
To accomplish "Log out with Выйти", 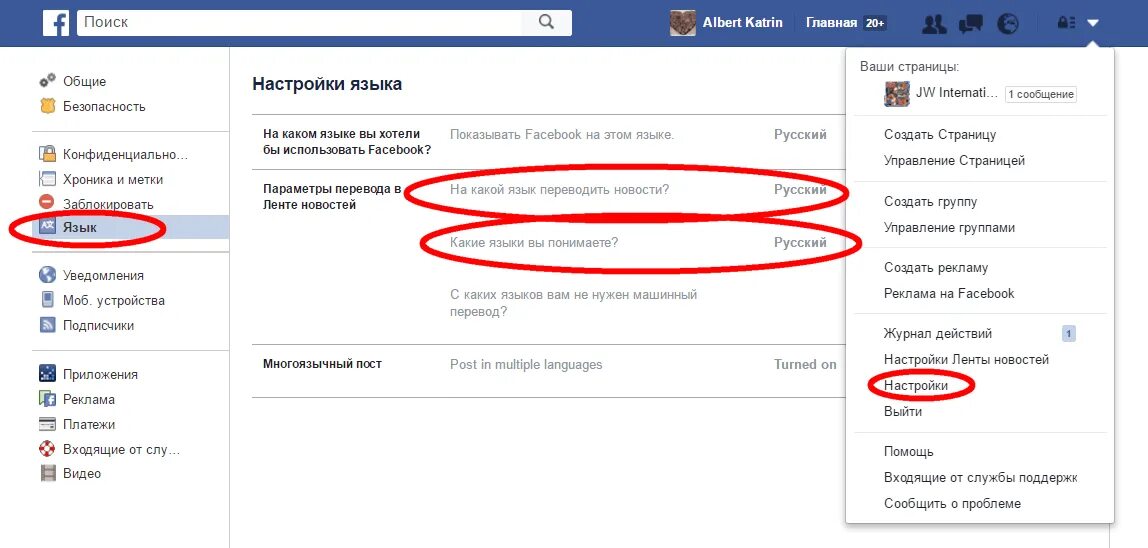I will tap(903, 412).
